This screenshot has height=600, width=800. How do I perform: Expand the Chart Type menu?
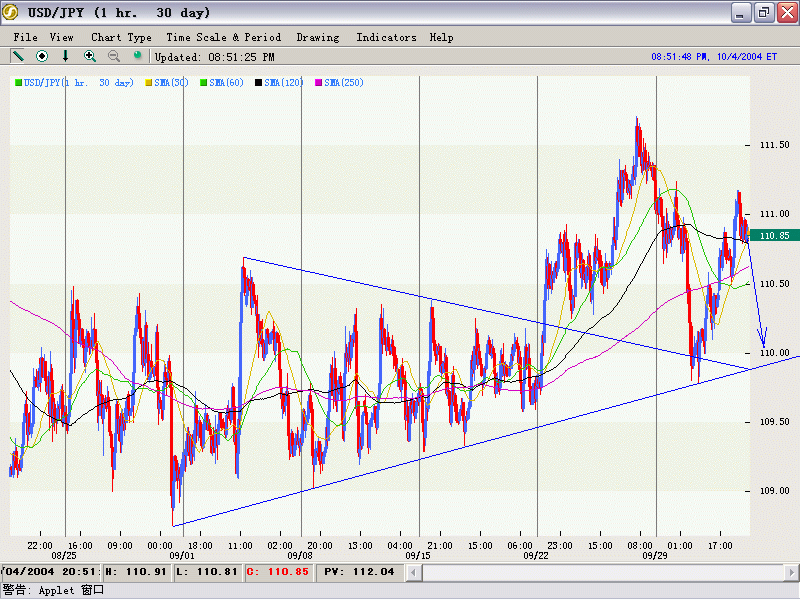(121, 37)
